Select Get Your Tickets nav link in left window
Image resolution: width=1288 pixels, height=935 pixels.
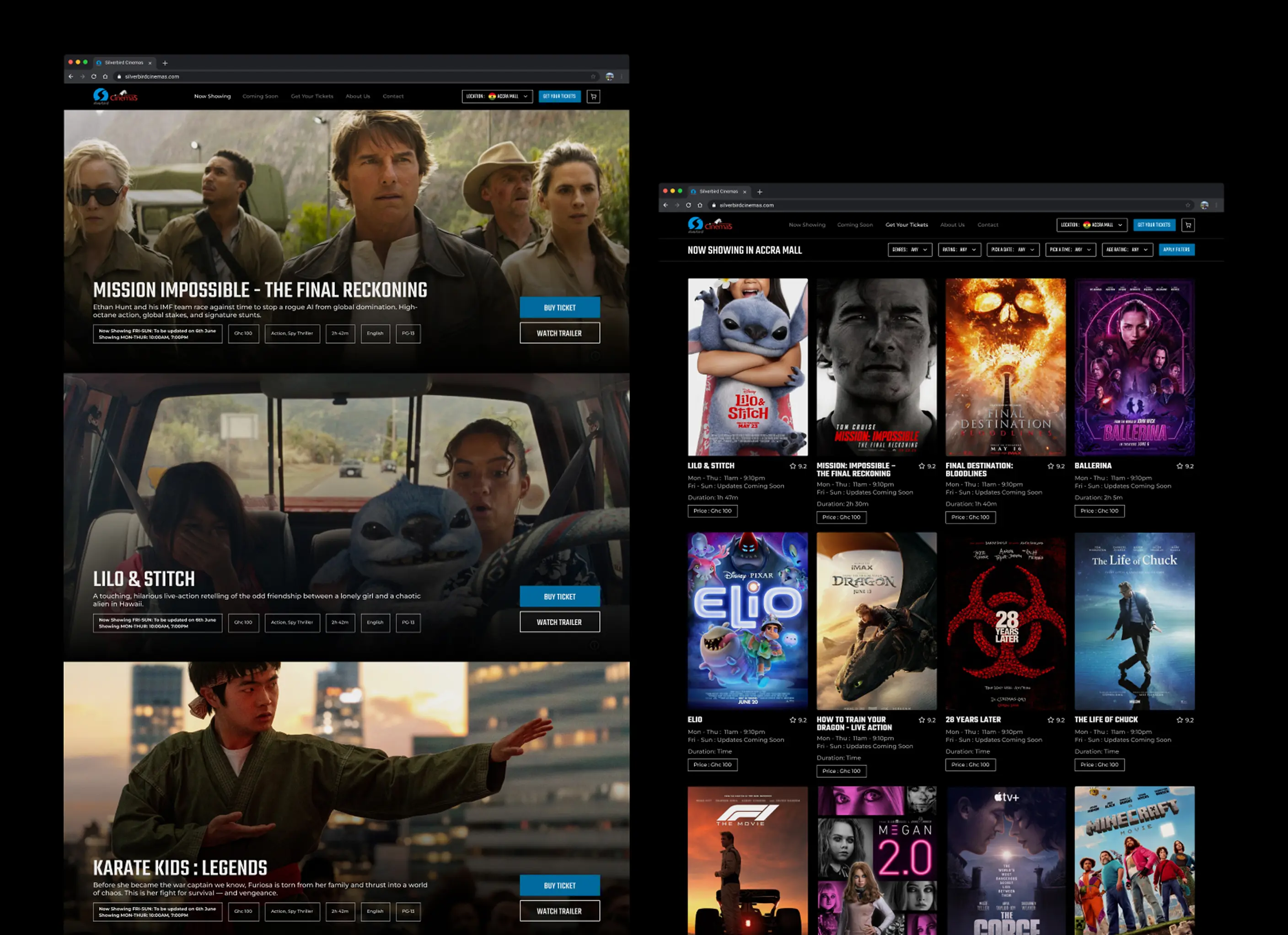click(x=312, y=97)
